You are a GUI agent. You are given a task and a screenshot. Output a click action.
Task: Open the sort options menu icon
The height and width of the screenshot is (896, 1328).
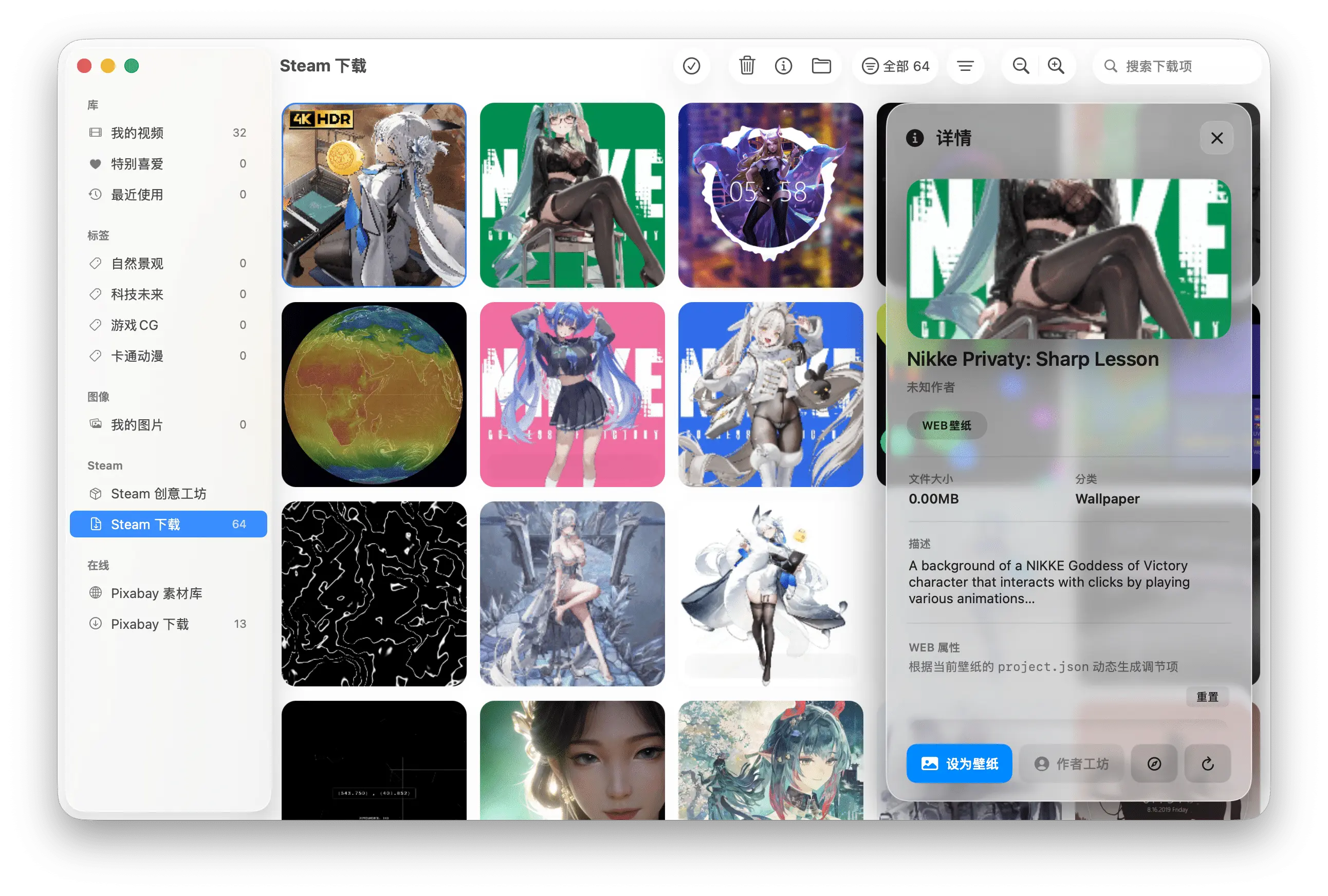pos(966,66)
